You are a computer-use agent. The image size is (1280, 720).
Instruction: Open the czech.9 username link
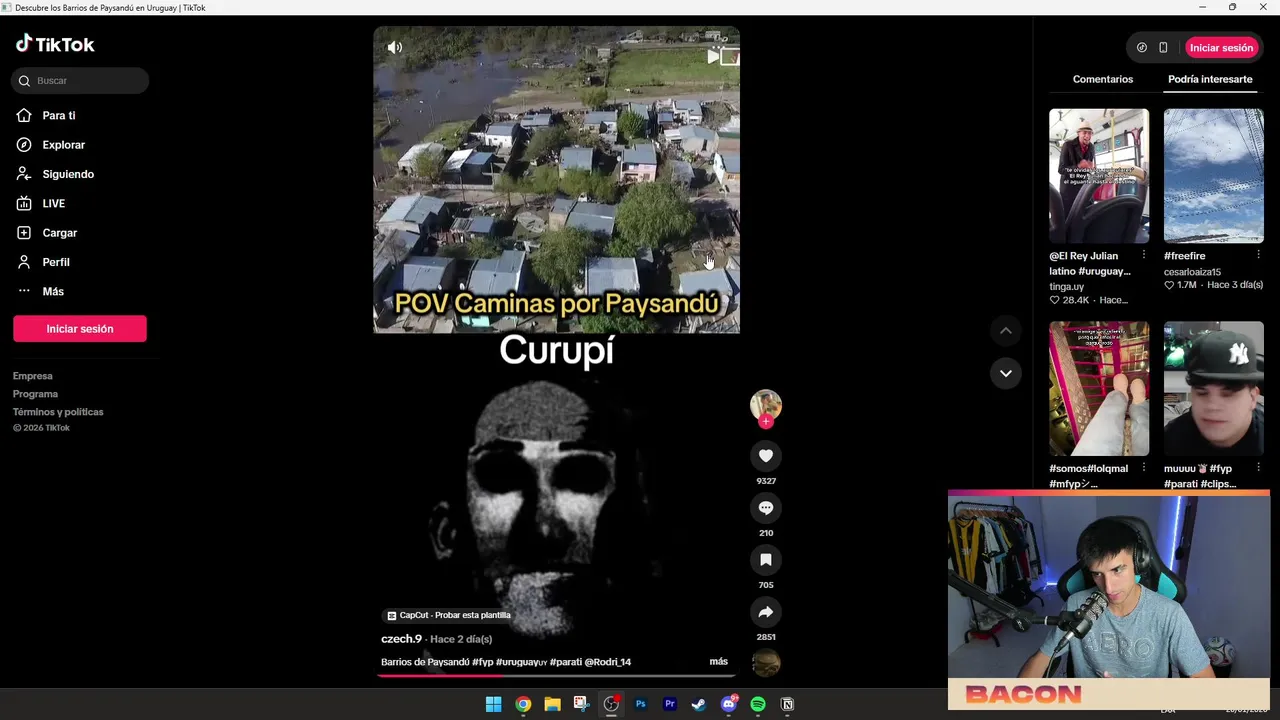point(401,639)
